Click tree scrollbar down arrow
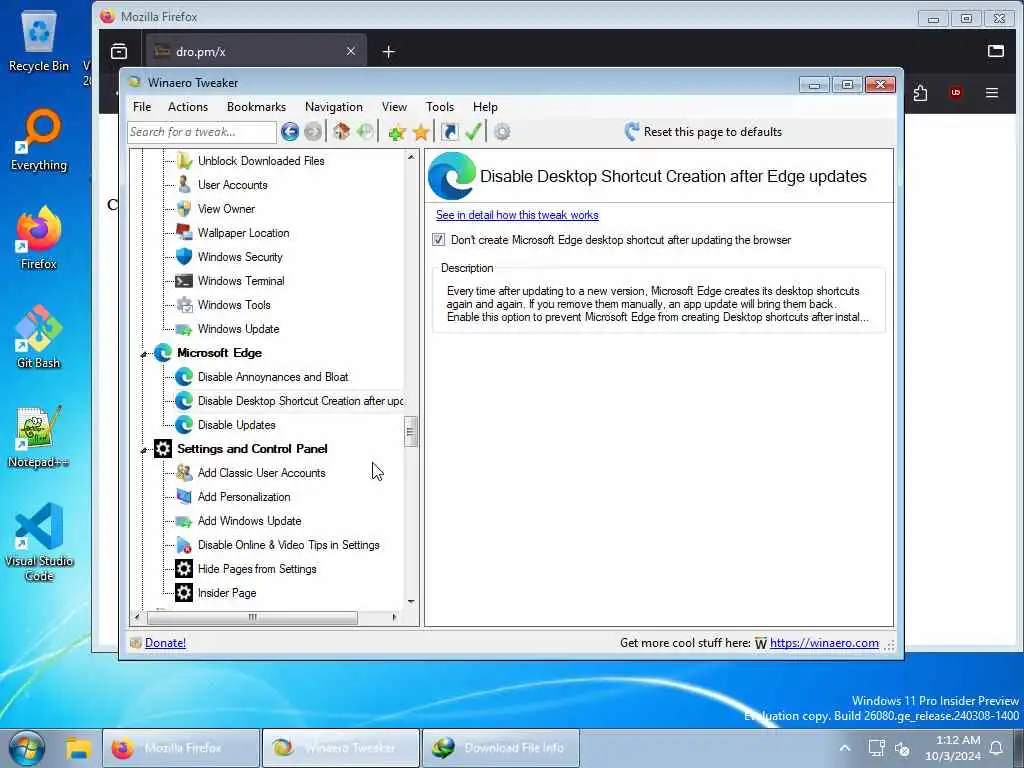Image resolution: width=1024 pixels, height=768 pixels. [x=411, y=601]
